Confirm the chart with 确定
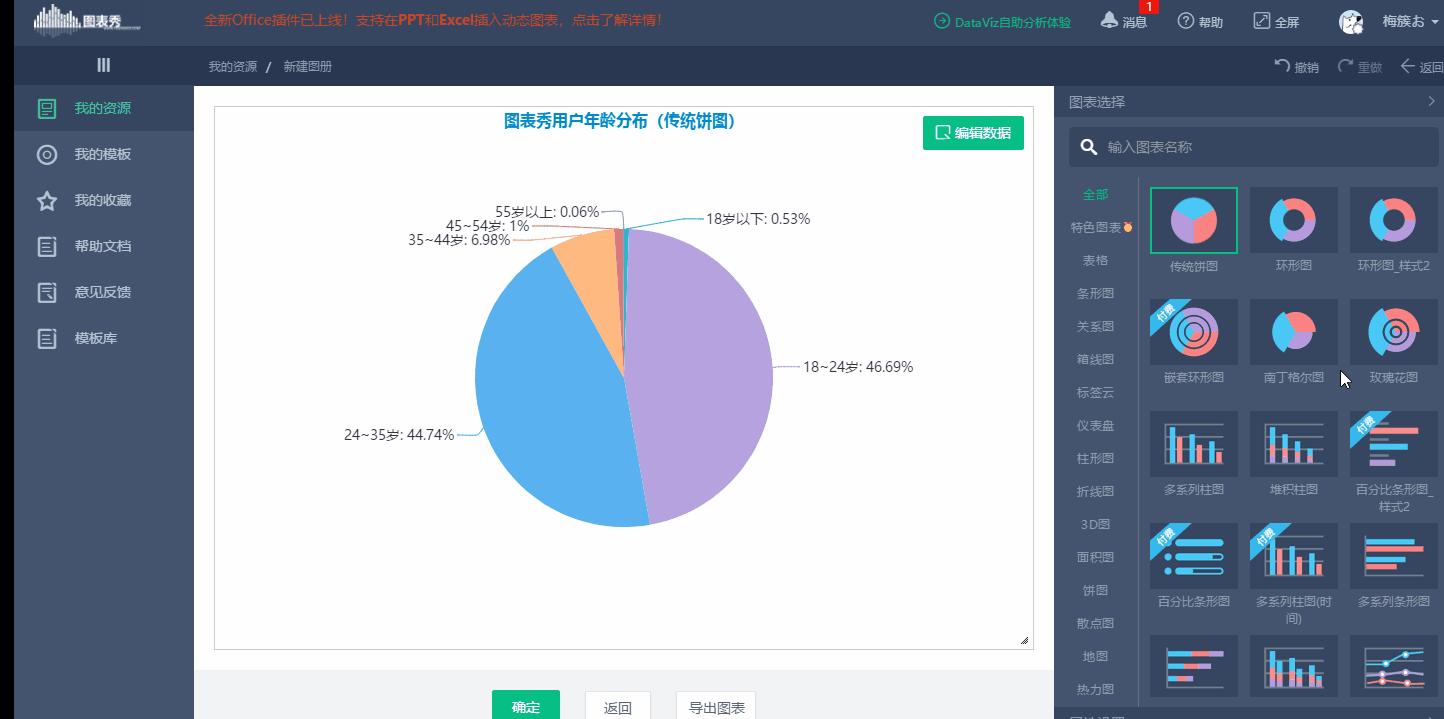 525,705
